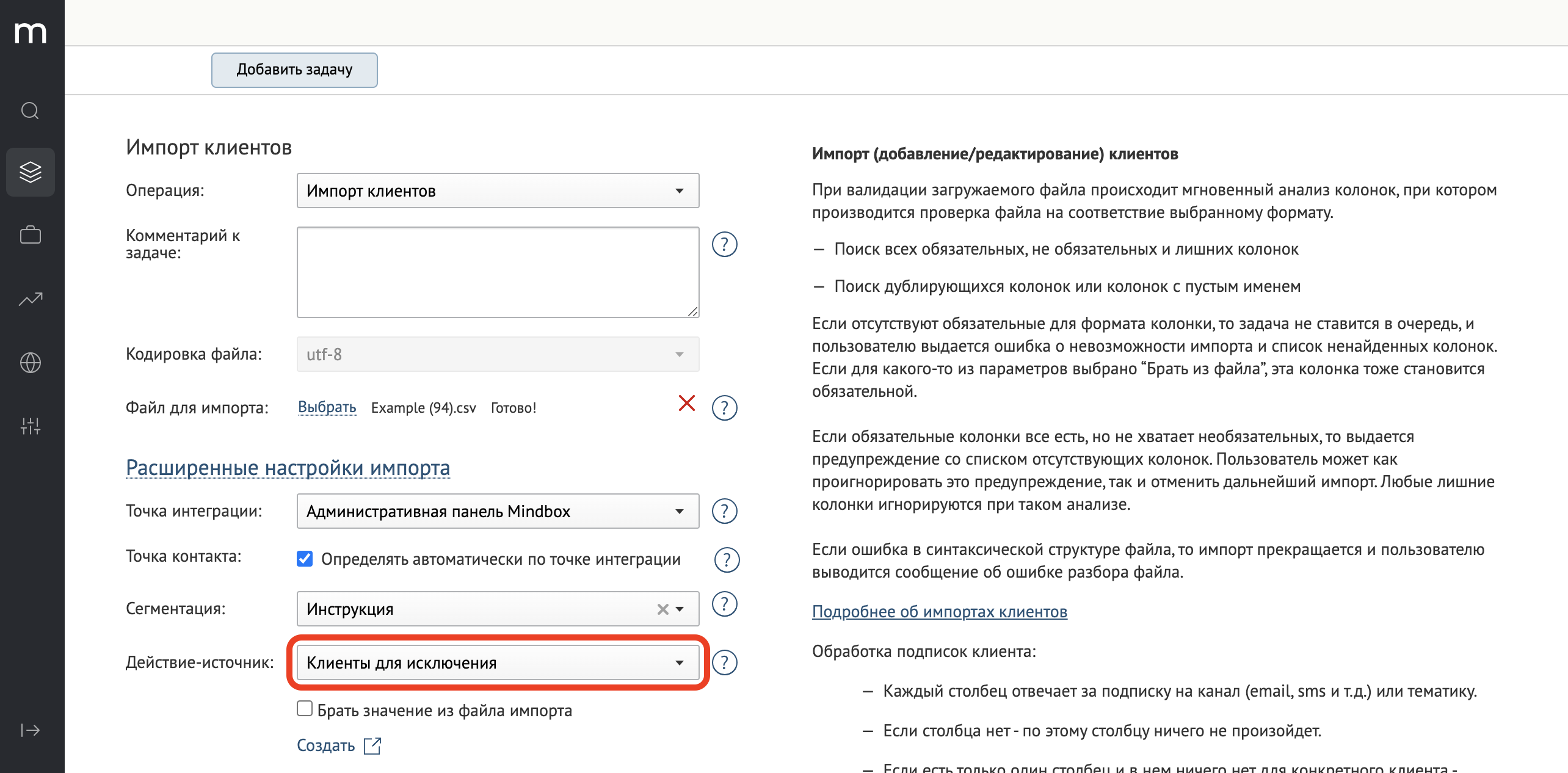
Task: Click the help panel title about client import
Action: click(995, 153)
